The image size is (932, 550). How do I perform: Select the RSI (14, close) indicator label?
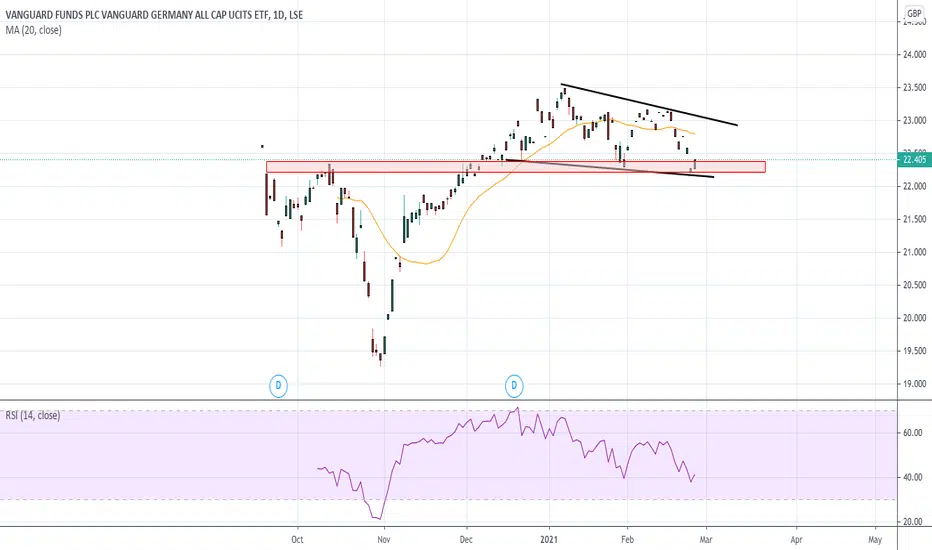click(x=33, y=416)
